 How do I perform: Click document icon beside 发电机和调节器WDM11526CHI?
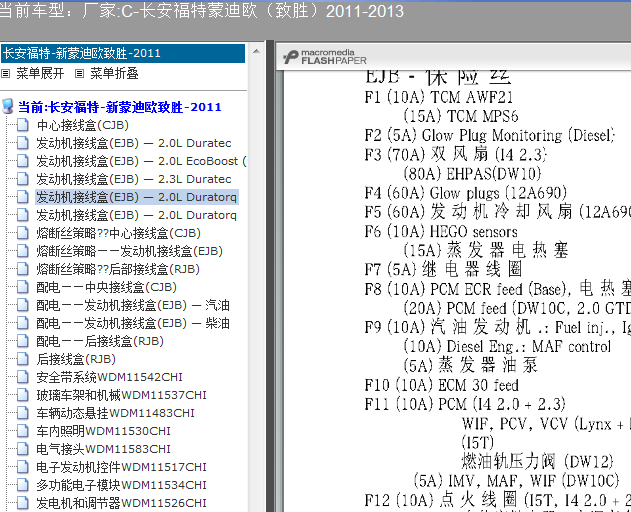(23, 503)
